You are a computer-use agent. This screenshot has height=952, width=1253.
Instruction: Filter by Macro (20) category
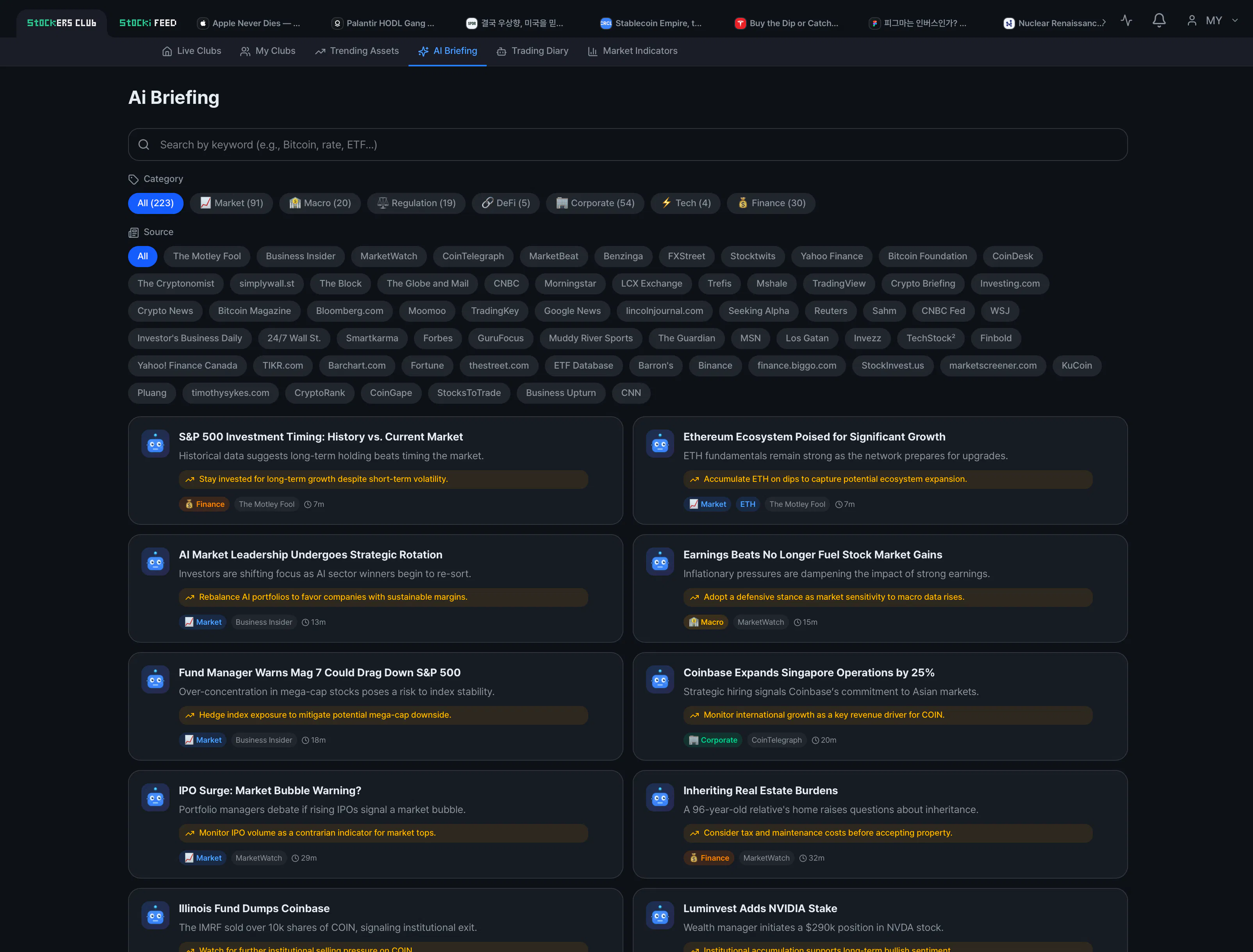[x=319, y=203]
